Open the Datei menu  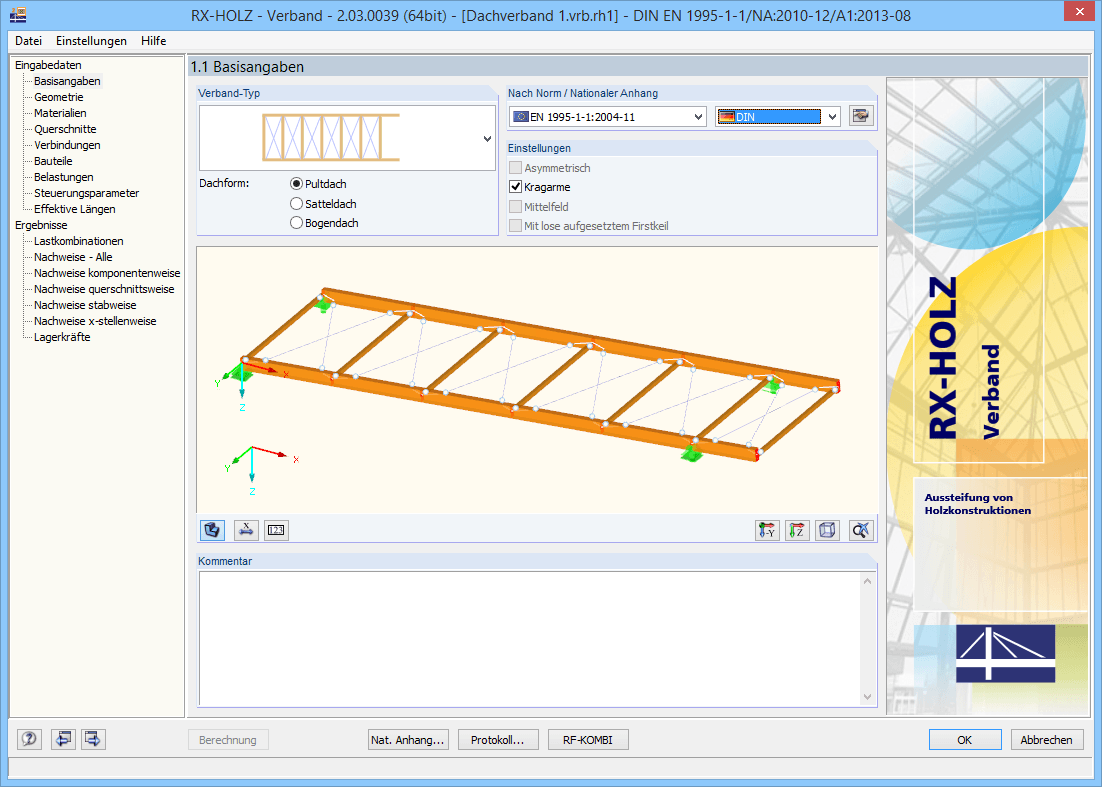pos(28,41)
